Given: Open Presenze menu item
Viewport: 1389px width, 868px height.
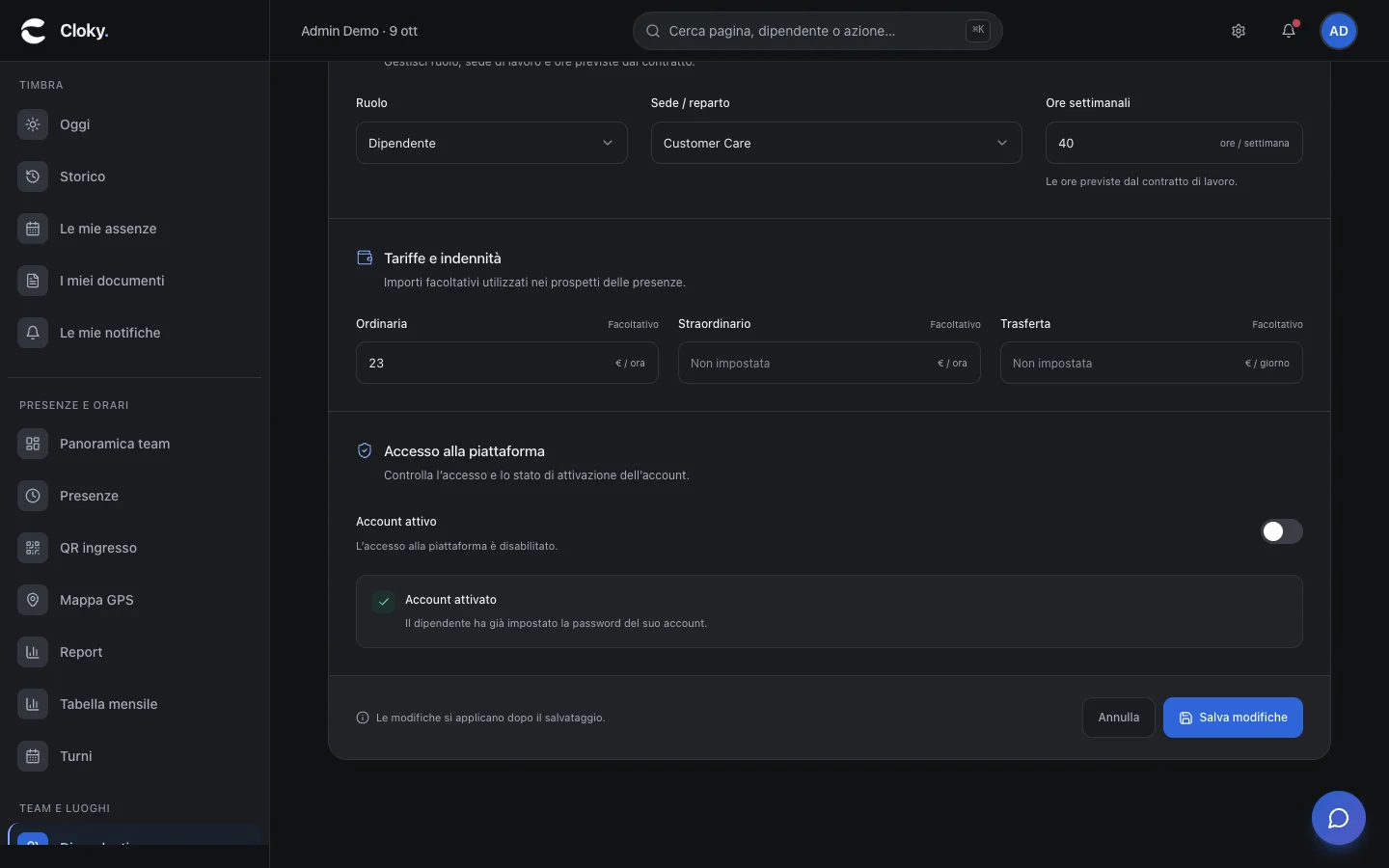Looking at the screenshot, I should pyautogui.click(x=134, y=496).
